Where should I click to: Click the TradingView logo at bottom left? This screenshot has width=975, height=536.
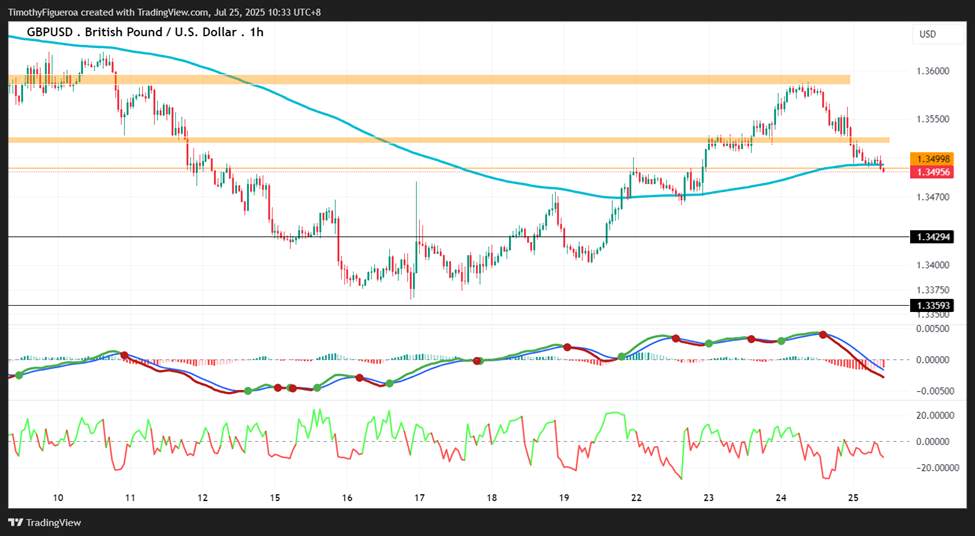pos(45,522)
